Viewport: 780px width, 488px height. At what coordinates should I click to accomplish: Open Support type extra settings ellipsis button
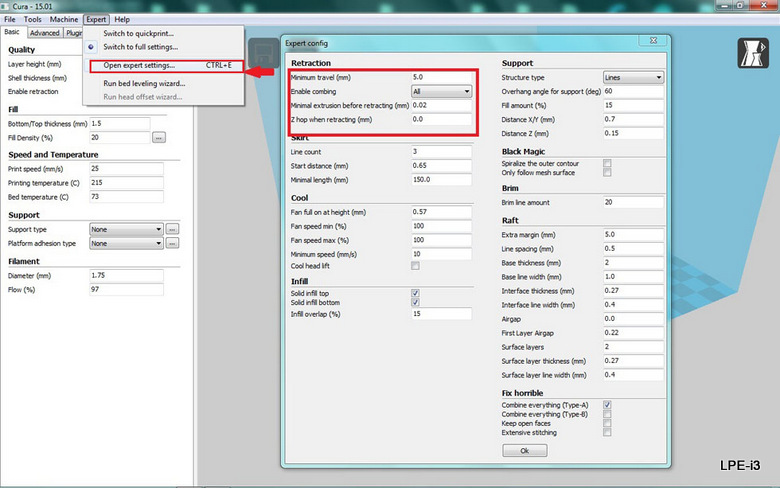[x=172, y=229]
